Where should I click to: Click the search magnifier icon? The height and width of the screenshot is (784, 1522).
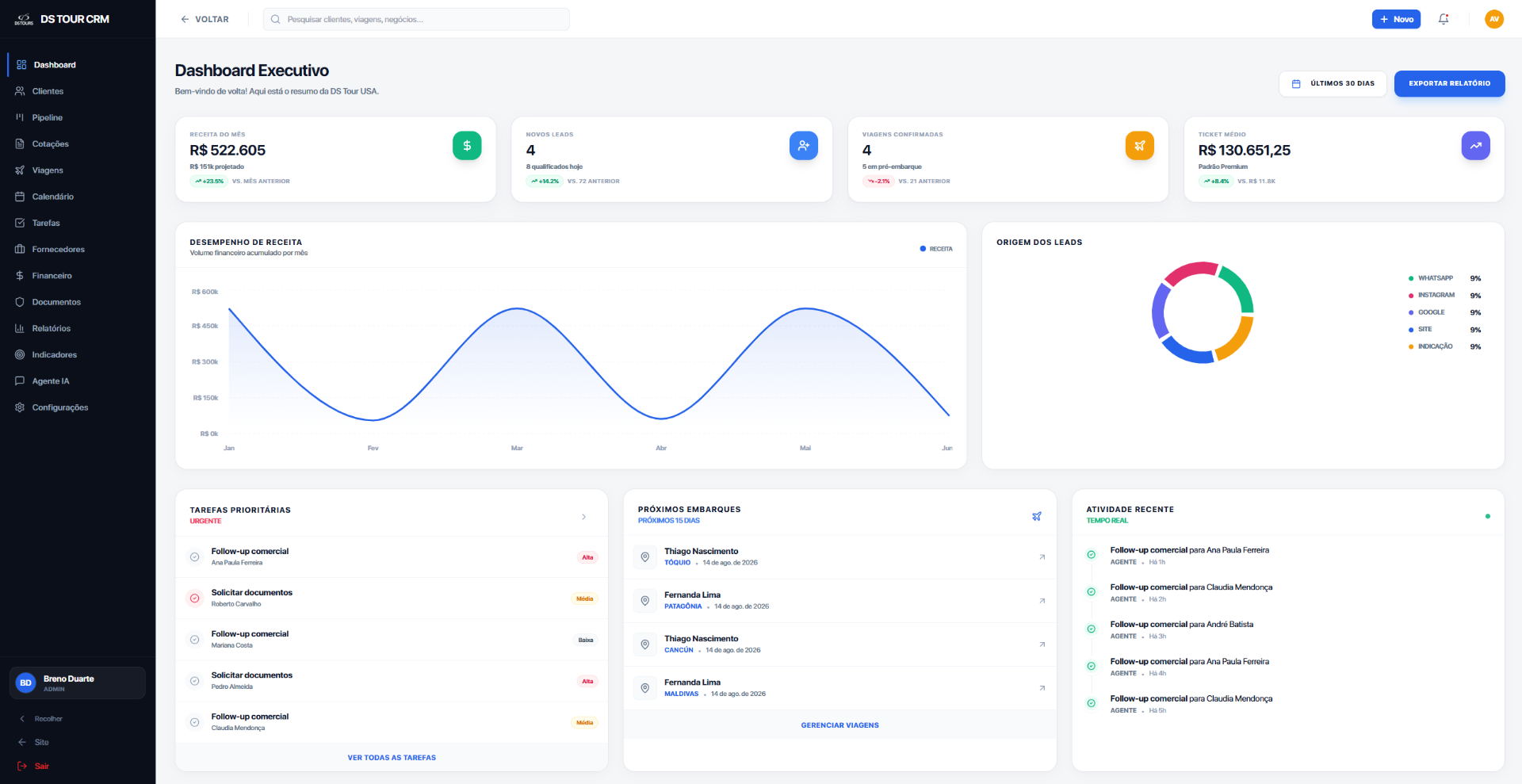pyautogui.click(x=275, y=19)
